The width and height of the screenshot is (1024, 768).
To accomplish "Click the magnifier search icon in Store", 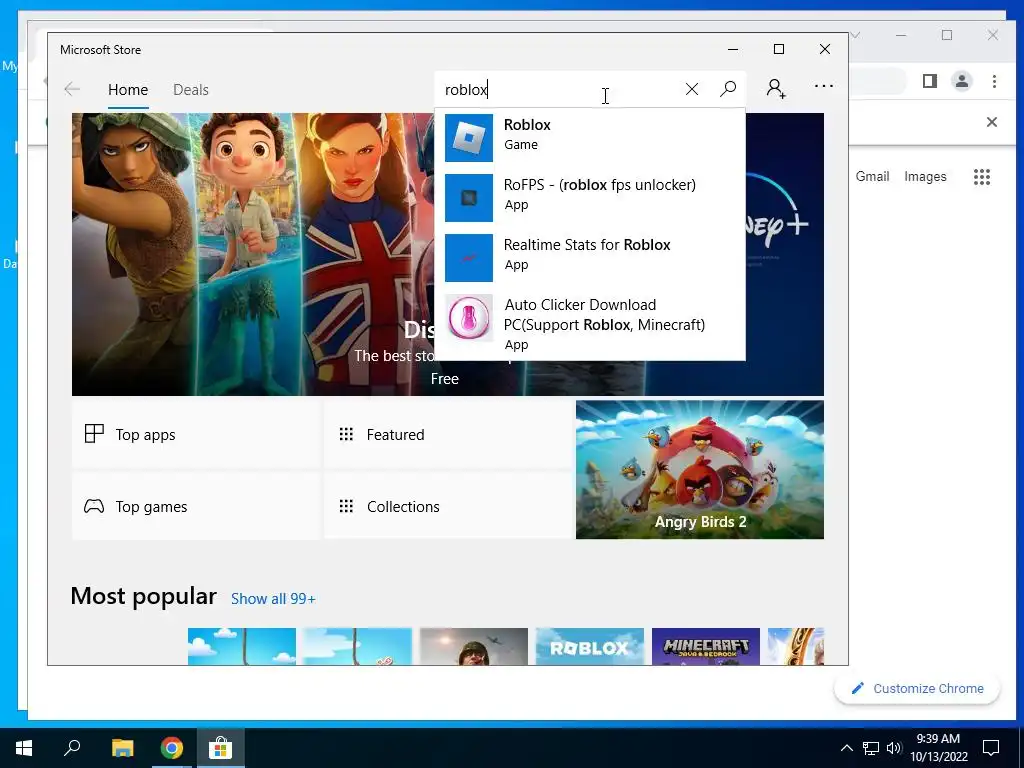I will (x=728, y=89).
